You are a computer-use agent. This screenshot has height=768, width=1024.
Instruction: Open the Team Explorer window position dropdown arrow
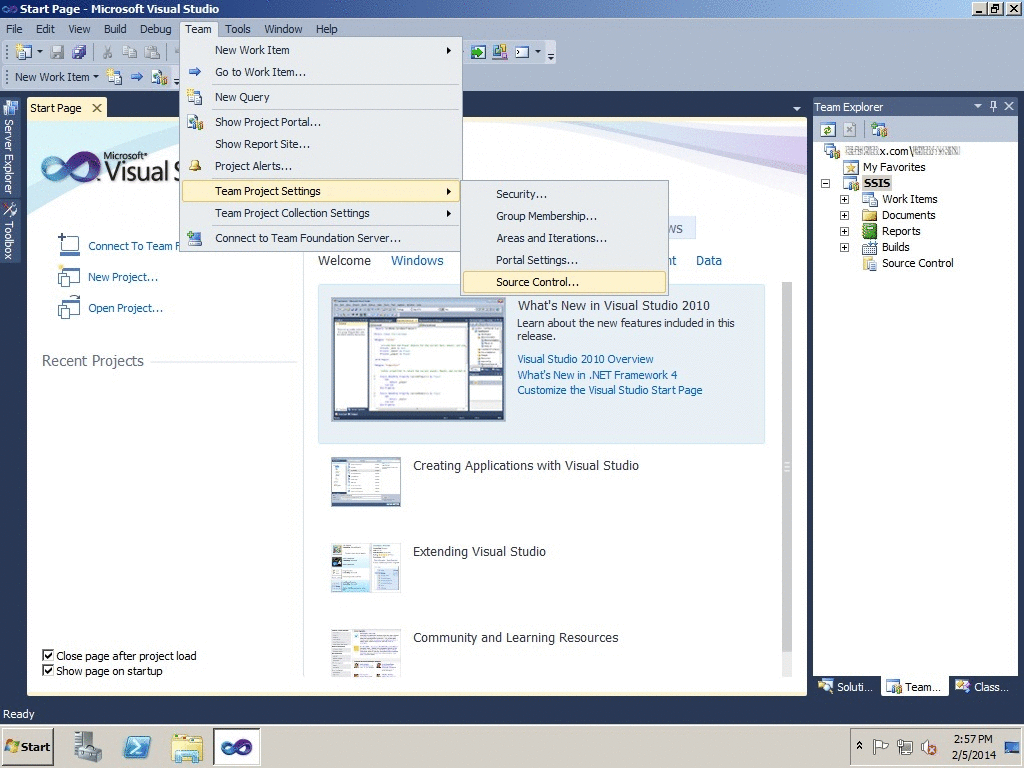978,106
